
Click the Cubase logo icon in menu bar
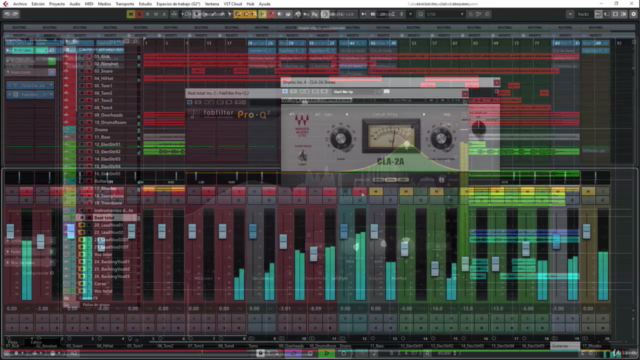coord(6,4)
